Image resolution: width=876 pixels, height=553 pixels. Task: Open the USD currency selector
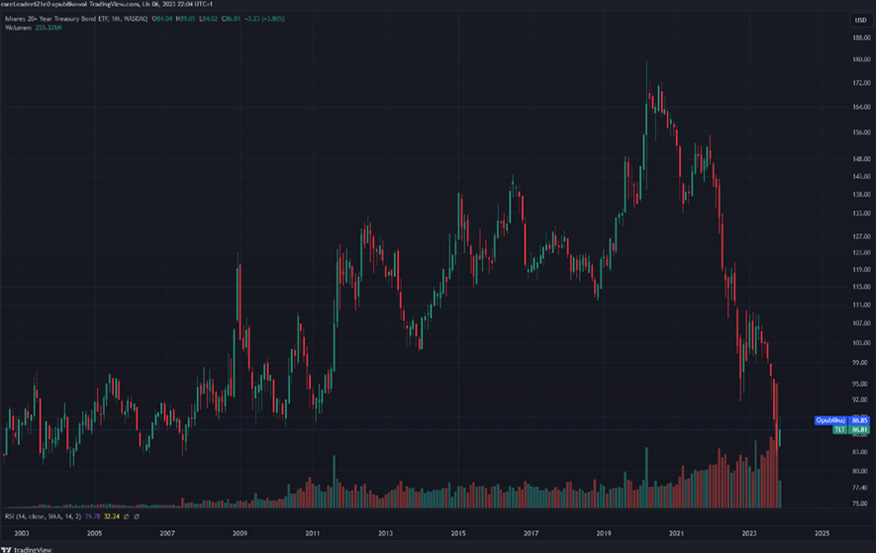[x=859, y=21]
